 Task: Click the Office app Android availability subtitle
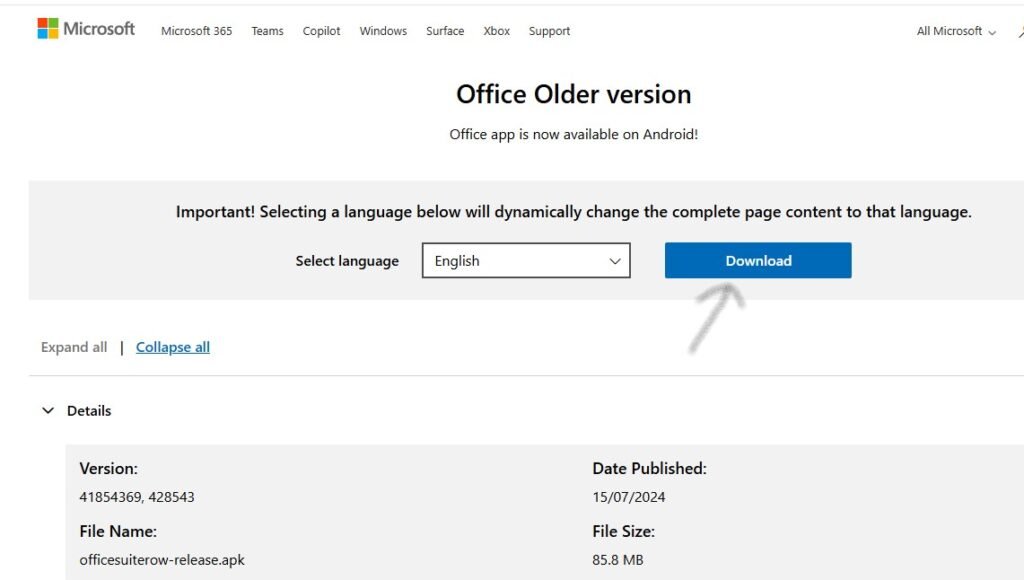tap(573, 134)
